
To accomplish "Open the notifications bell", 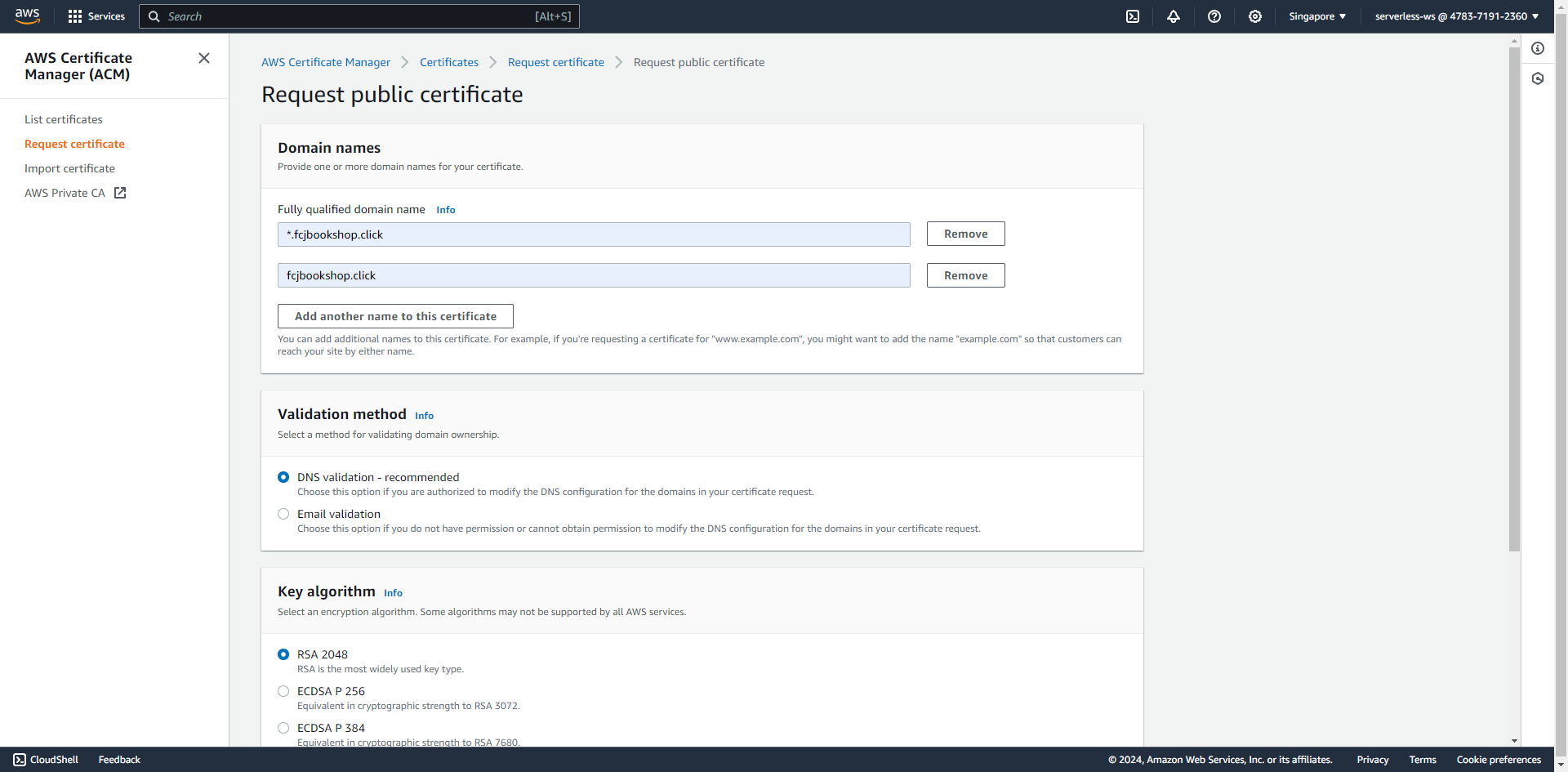I will [x=1174, y=16].
